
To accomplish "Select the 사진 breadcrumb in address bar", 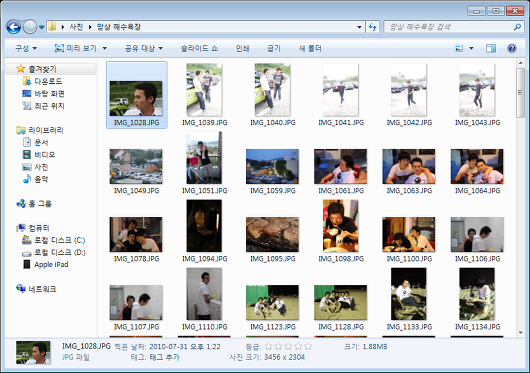I will click(x=76, y=27).
